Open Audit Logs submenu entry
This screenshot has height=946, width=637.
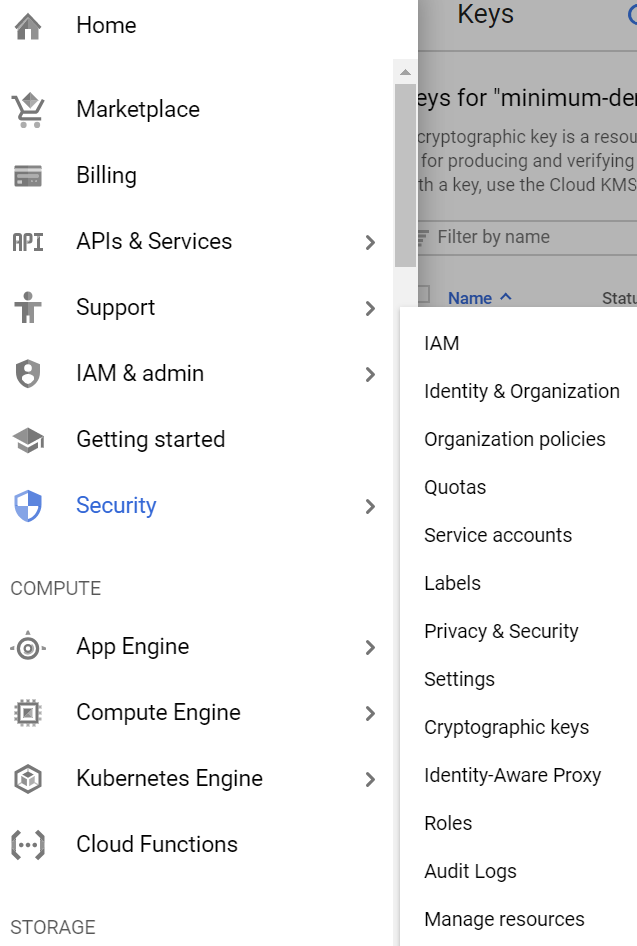(x=470, y=872)
